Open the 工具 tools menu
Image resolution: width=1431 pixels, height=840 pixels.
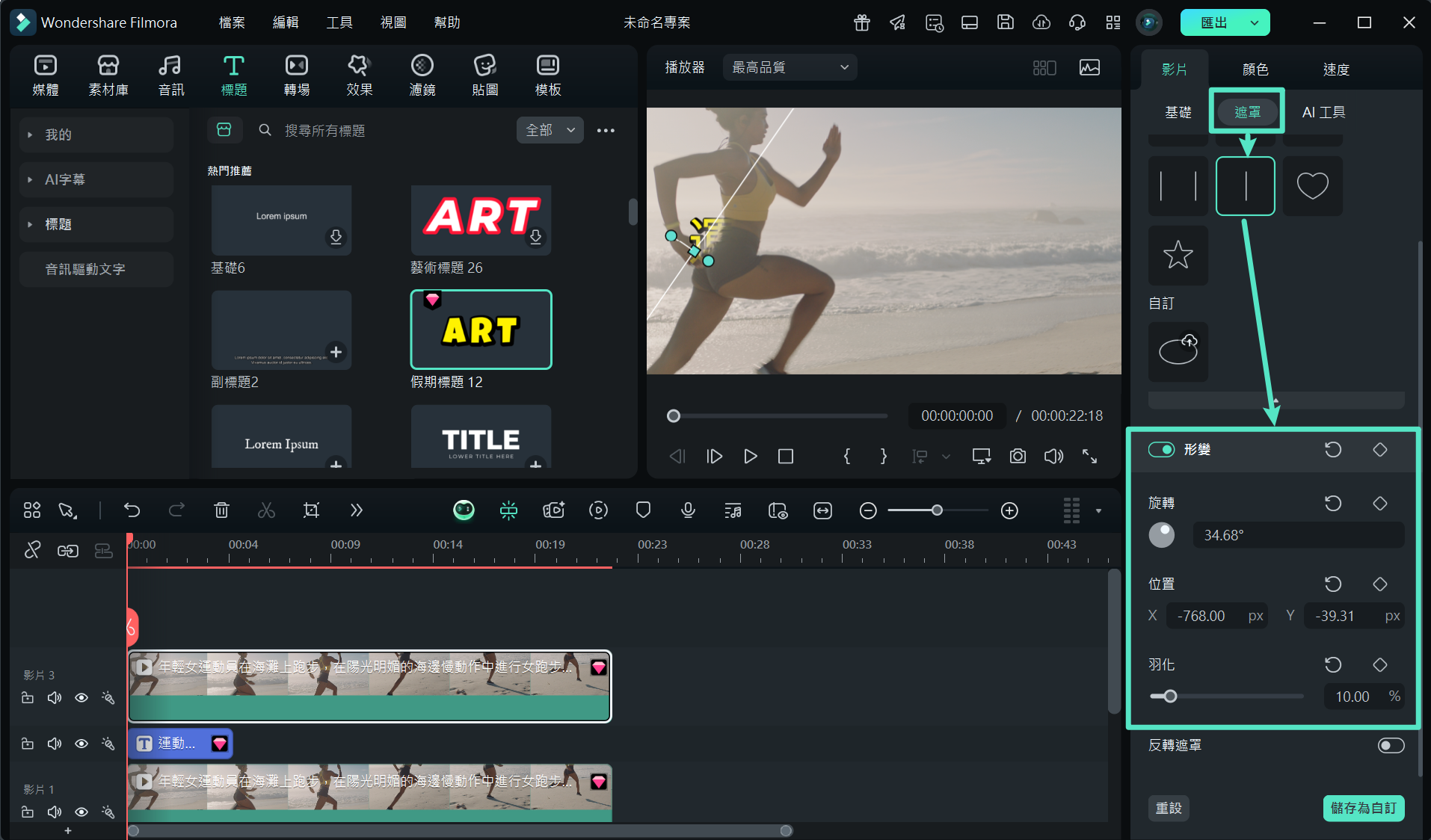tap(339, 22)
